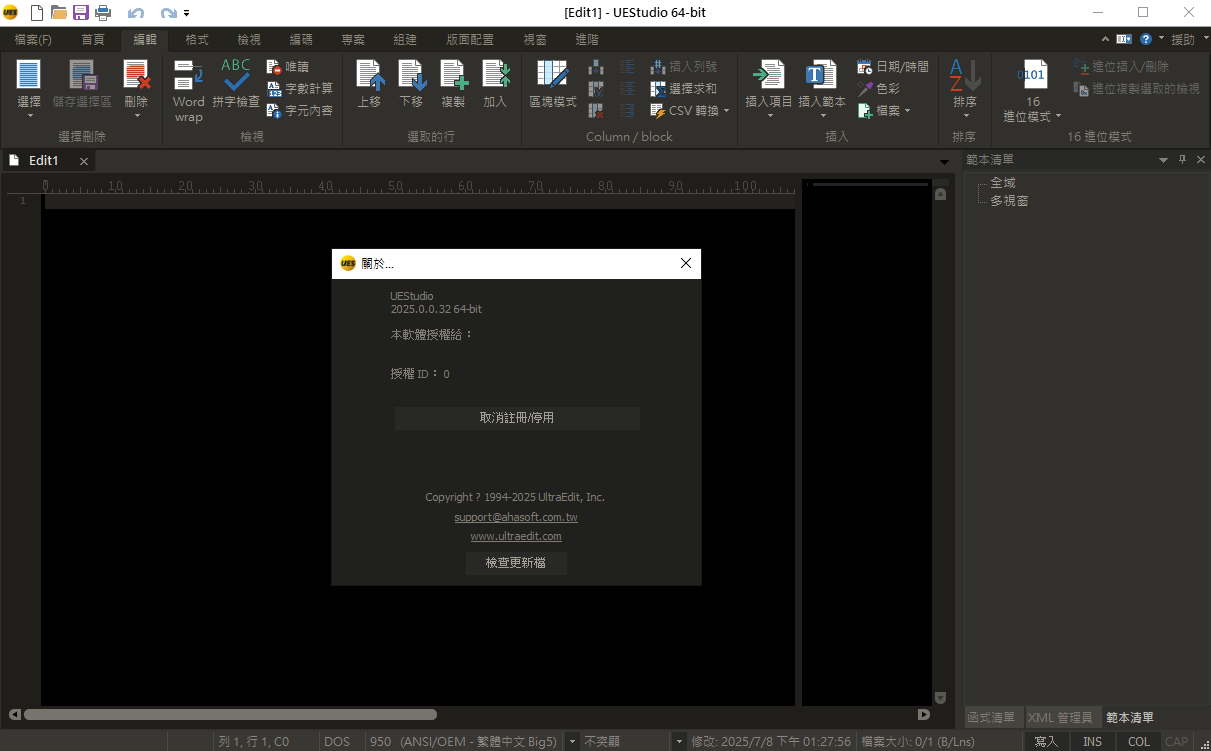
Task: Switch to the 視窗 window tab
Action: (535, 40)
